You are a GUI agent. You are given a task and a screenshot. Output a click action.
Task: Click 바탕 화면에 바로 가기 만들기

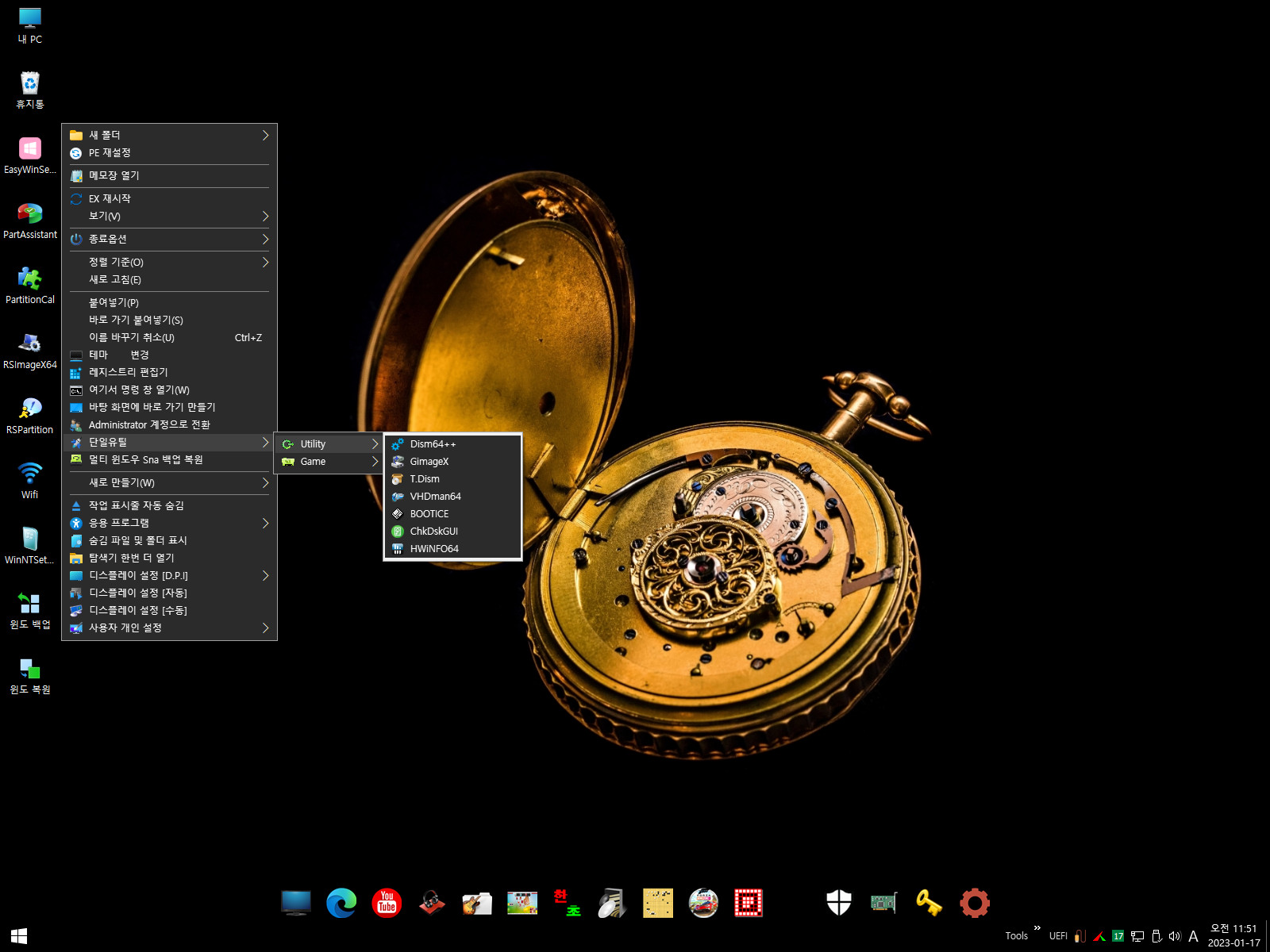coord(169,408)
